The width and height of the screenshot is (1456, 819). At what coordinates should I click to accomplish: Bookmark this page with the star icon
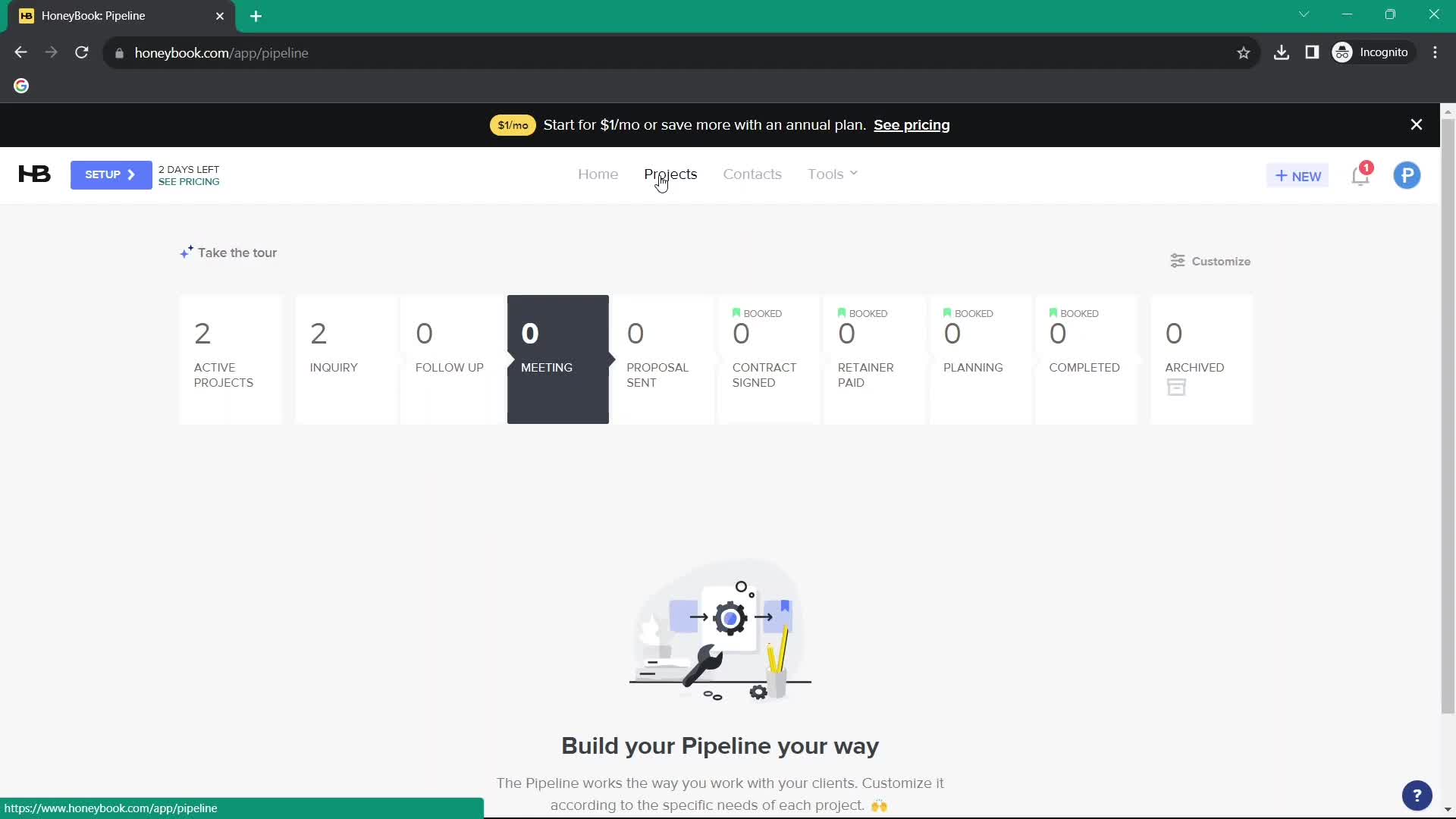pyautogui.click(x=1243, y=53)
